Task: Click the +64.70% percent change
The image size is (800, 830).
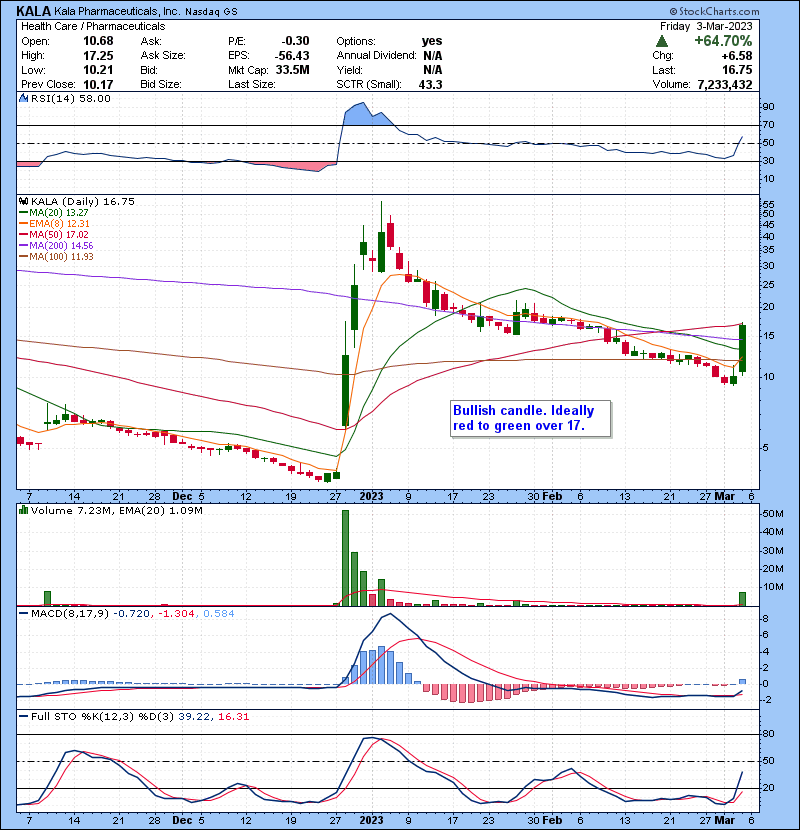Action: pos(723,41)
